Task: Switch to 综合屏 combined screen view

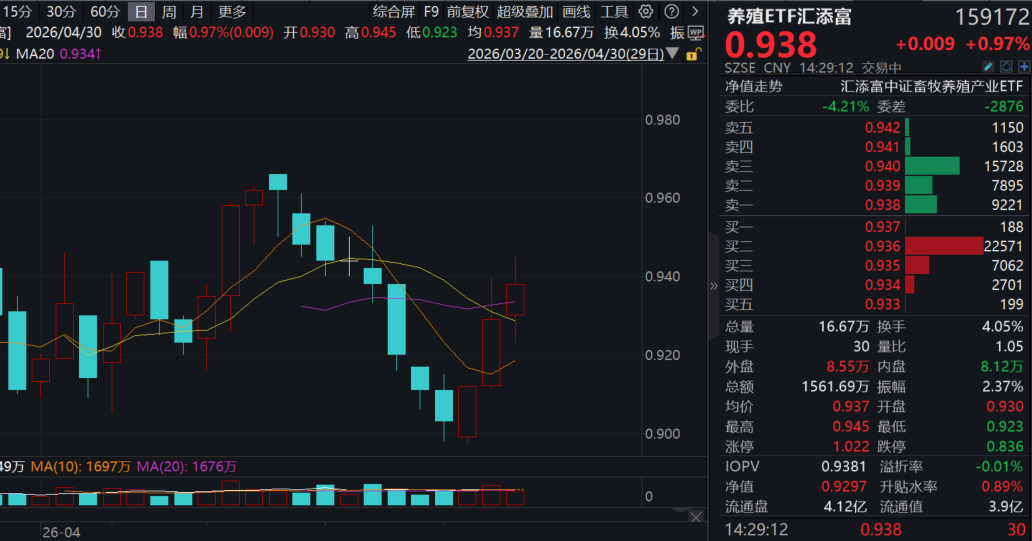Action: (x=394, y=12)
